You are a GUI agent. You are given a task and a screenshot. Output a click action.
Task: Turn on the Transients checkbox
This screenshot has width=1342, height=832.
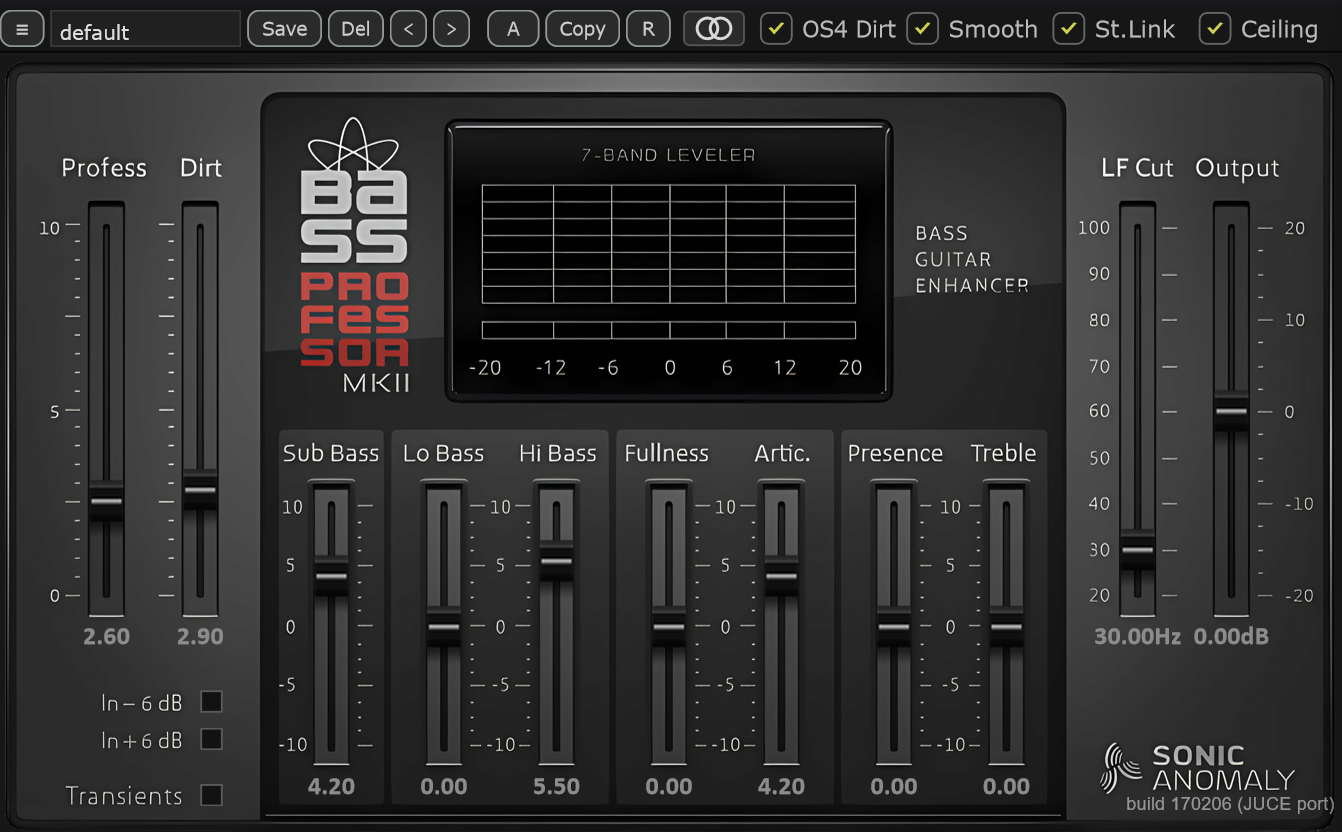click(x=211, y=796)
